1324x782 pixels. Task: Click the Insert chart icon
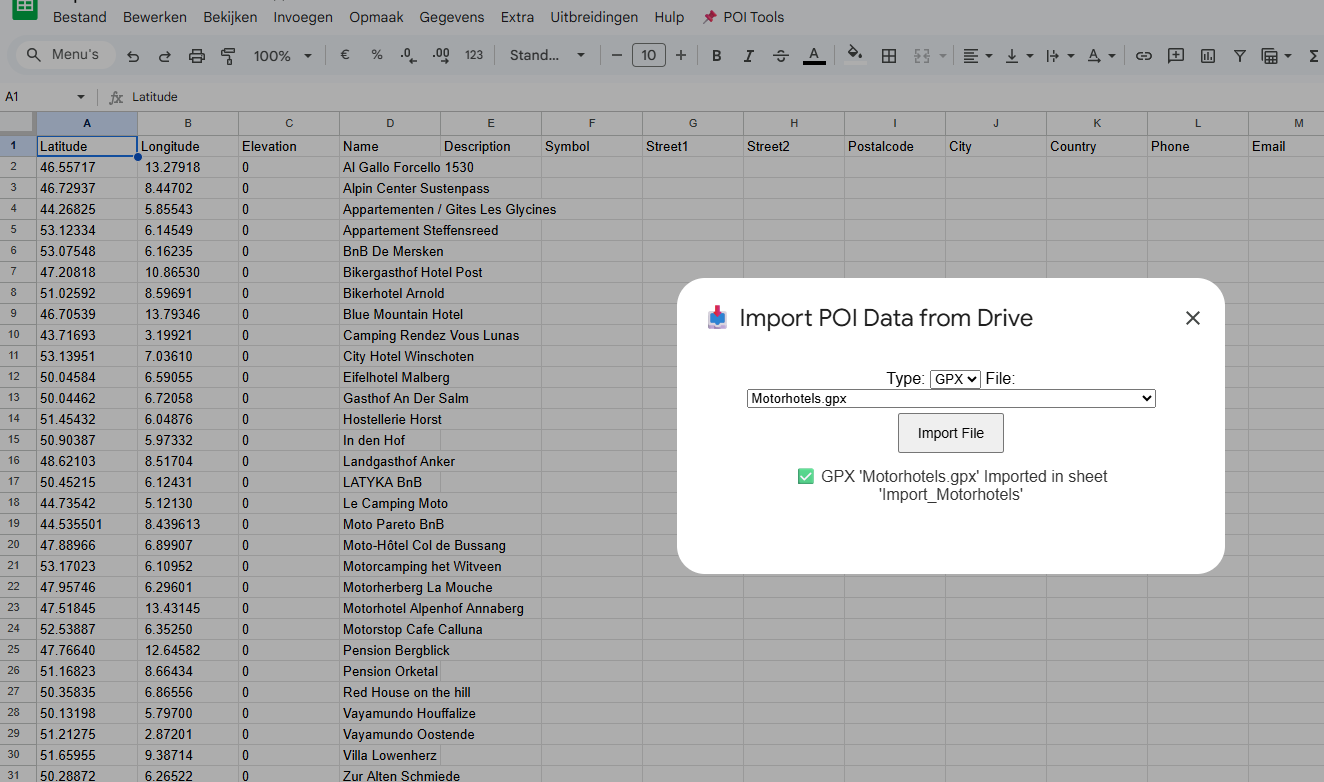[1208, 56]
